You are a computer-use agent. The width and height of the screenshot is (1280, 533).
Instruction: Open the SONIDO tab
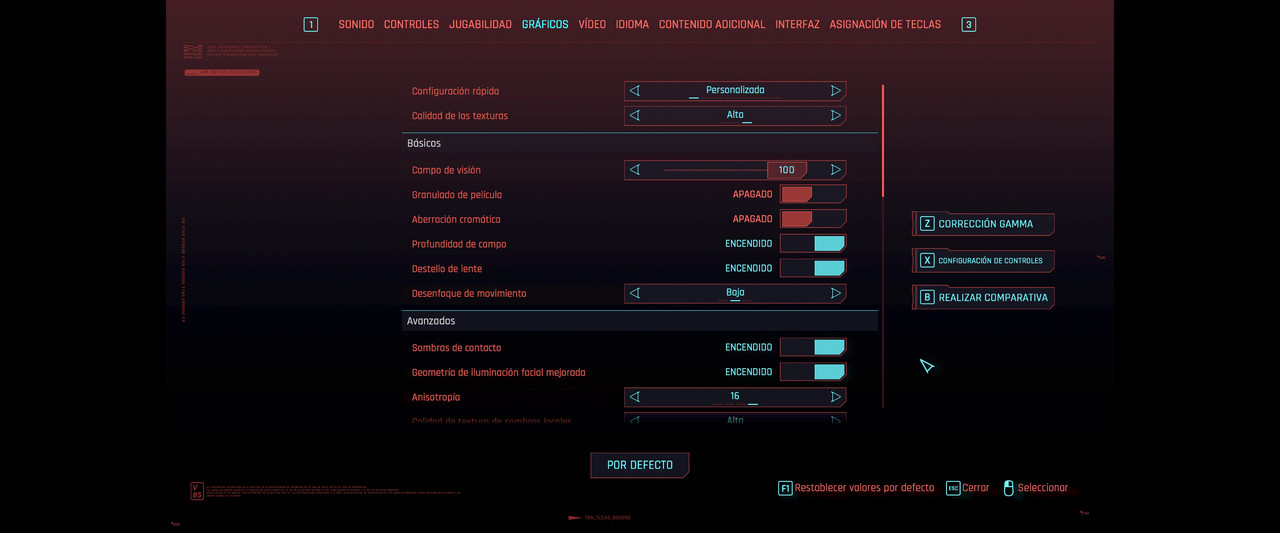click(x=356, y=24)
